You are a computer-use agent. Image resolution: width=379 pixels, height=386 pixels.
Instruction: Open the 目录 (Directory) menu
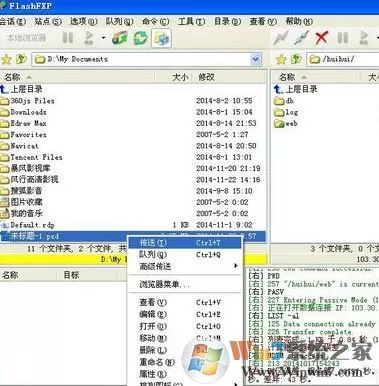[227, 22]
